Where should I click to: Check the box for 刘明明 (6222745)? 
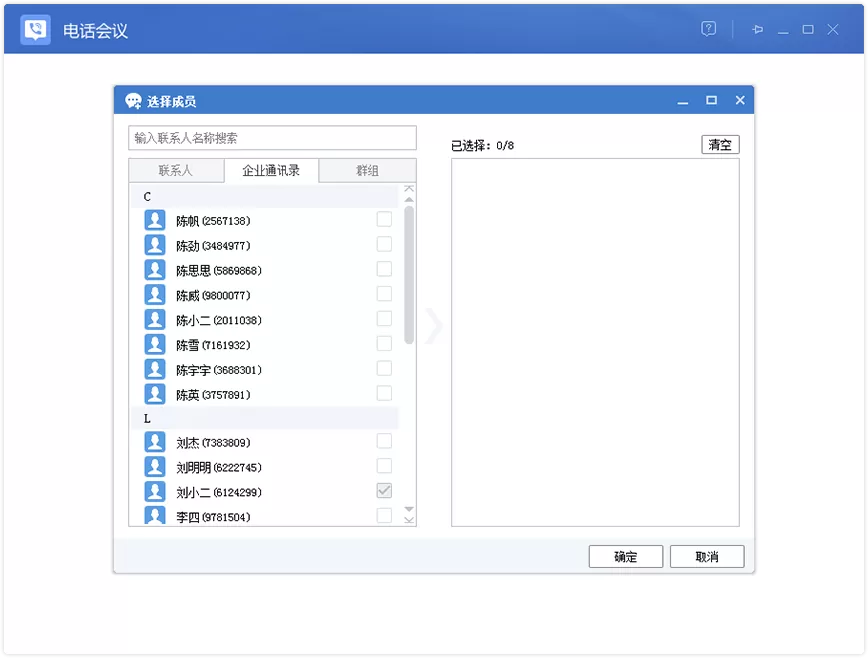click(384, 466)
